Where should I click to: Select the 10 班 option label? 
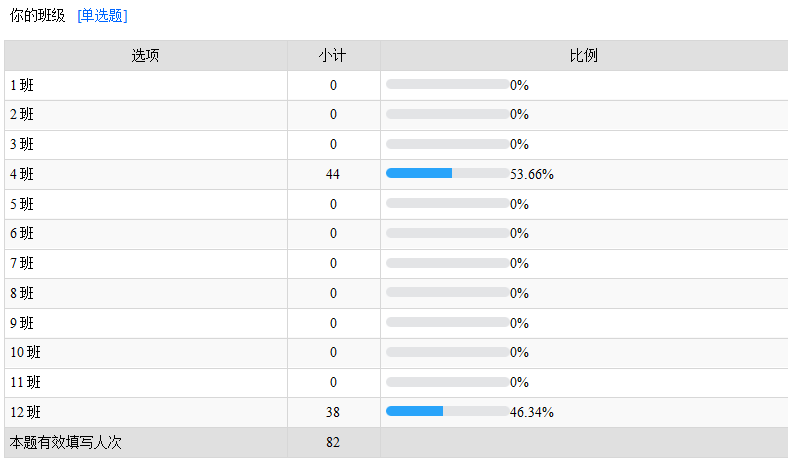26,352
